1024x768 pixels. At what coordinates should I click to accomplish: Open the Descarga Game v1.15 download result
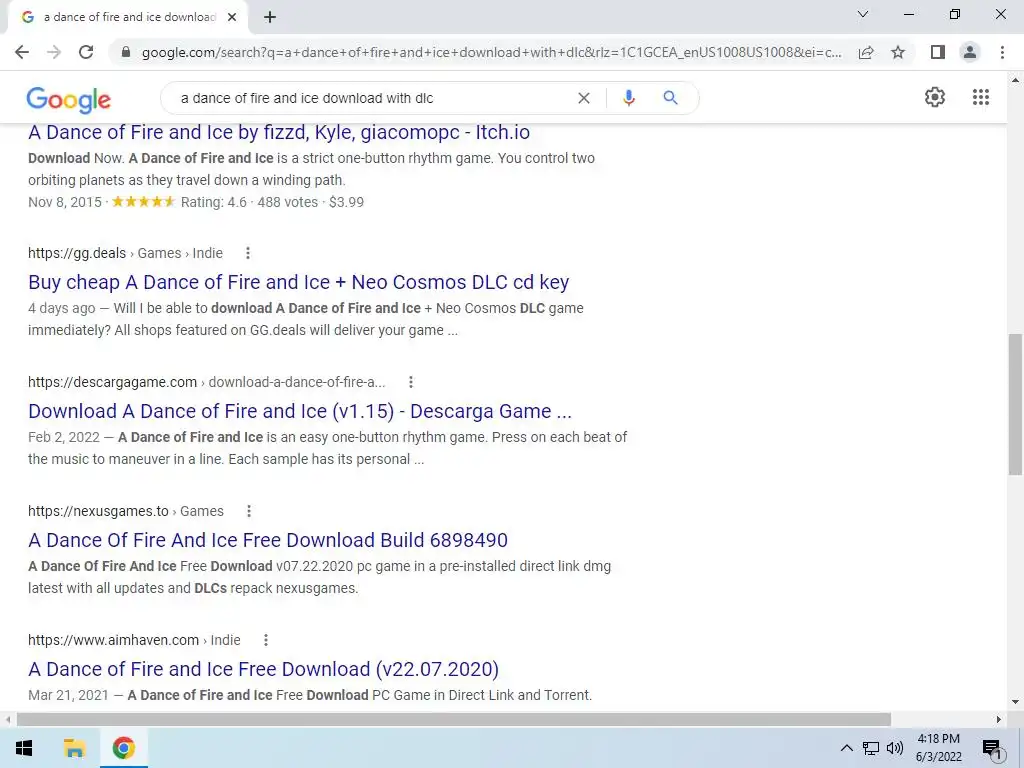300,411
